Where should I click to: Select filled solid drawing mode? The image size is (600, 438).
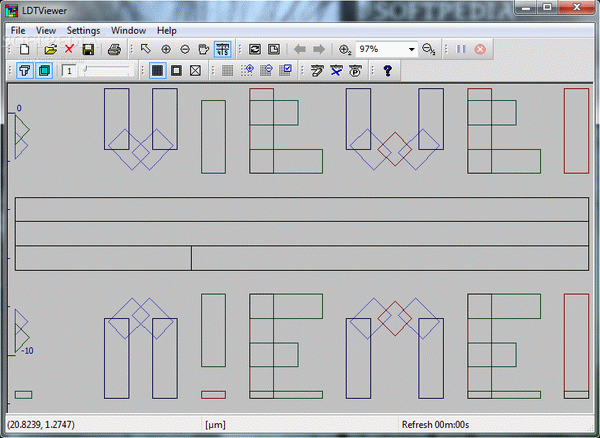157,71
